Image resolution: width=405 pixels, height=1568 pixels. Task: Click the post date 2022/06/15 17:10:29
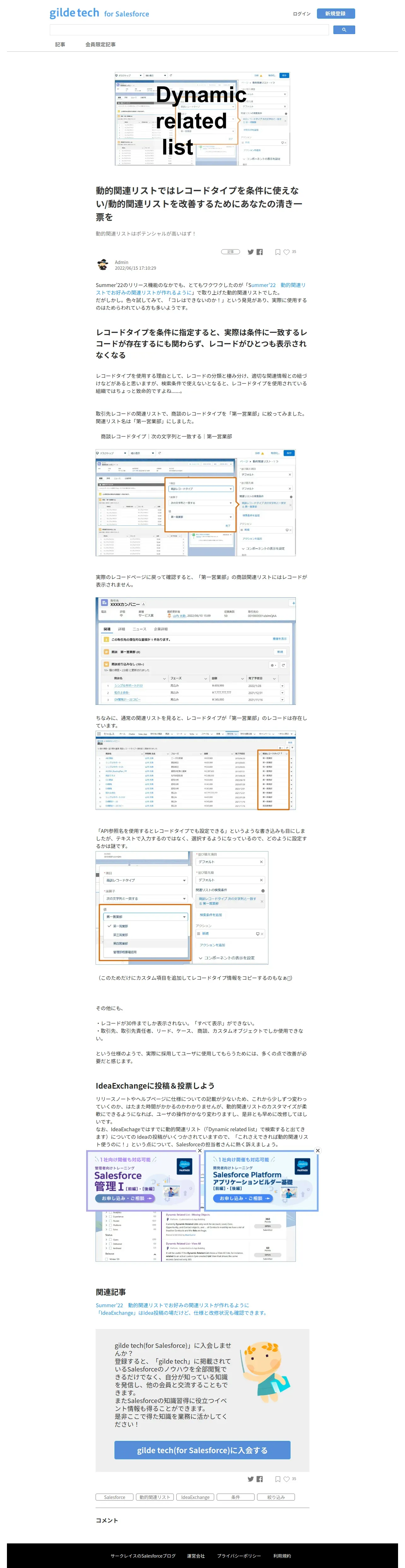coord(135,268)
